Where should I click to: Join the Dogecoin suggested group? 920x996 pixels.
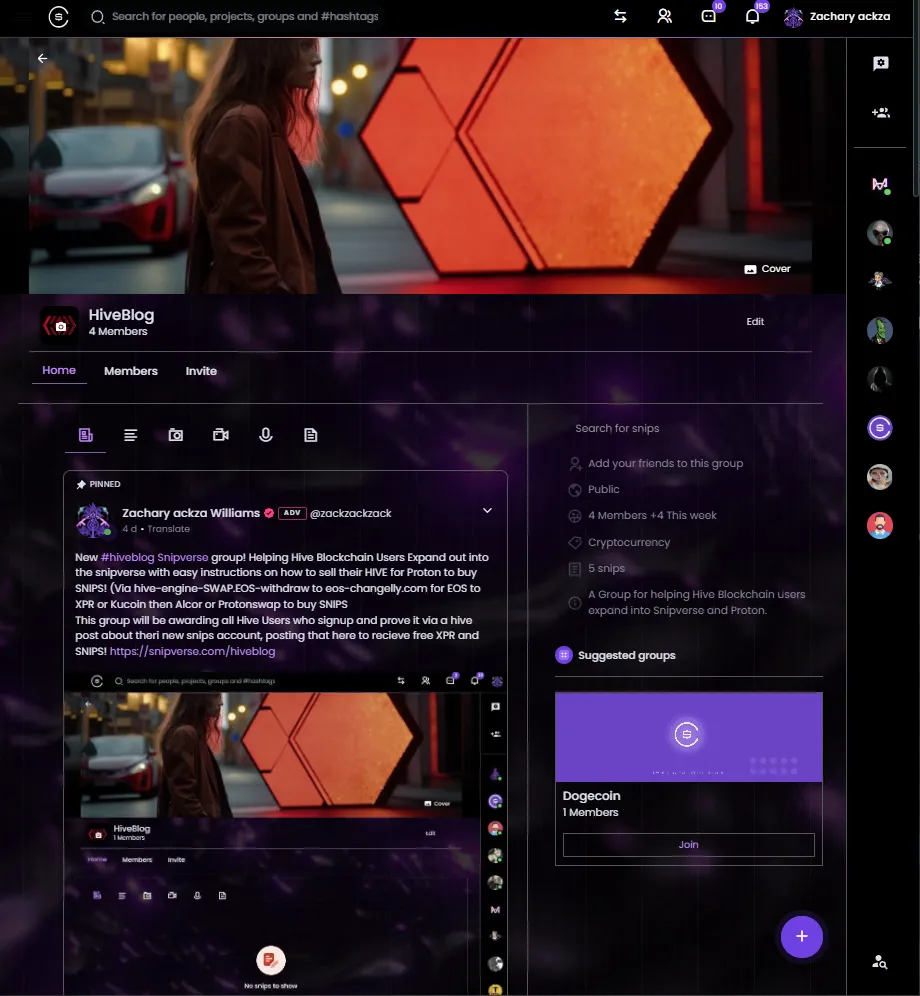tap(689, 845)
